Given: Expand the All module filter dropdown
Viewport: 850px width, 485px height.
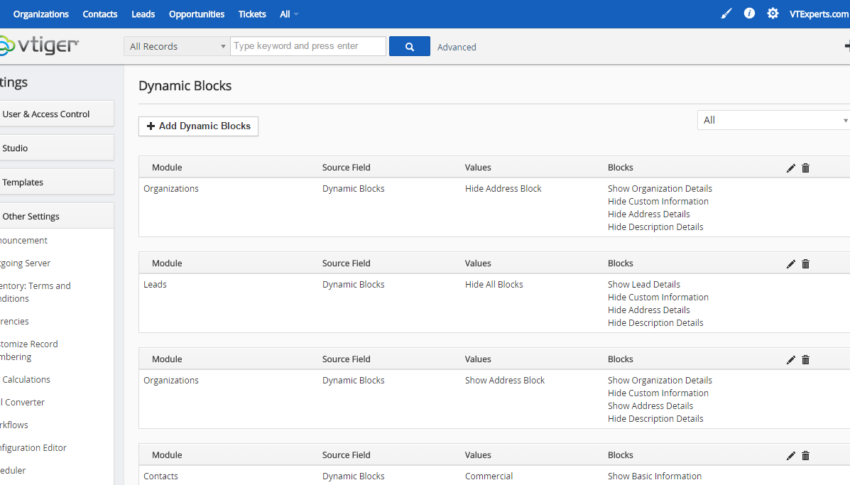Looking at the screenshot, I should tap(774, 120).
